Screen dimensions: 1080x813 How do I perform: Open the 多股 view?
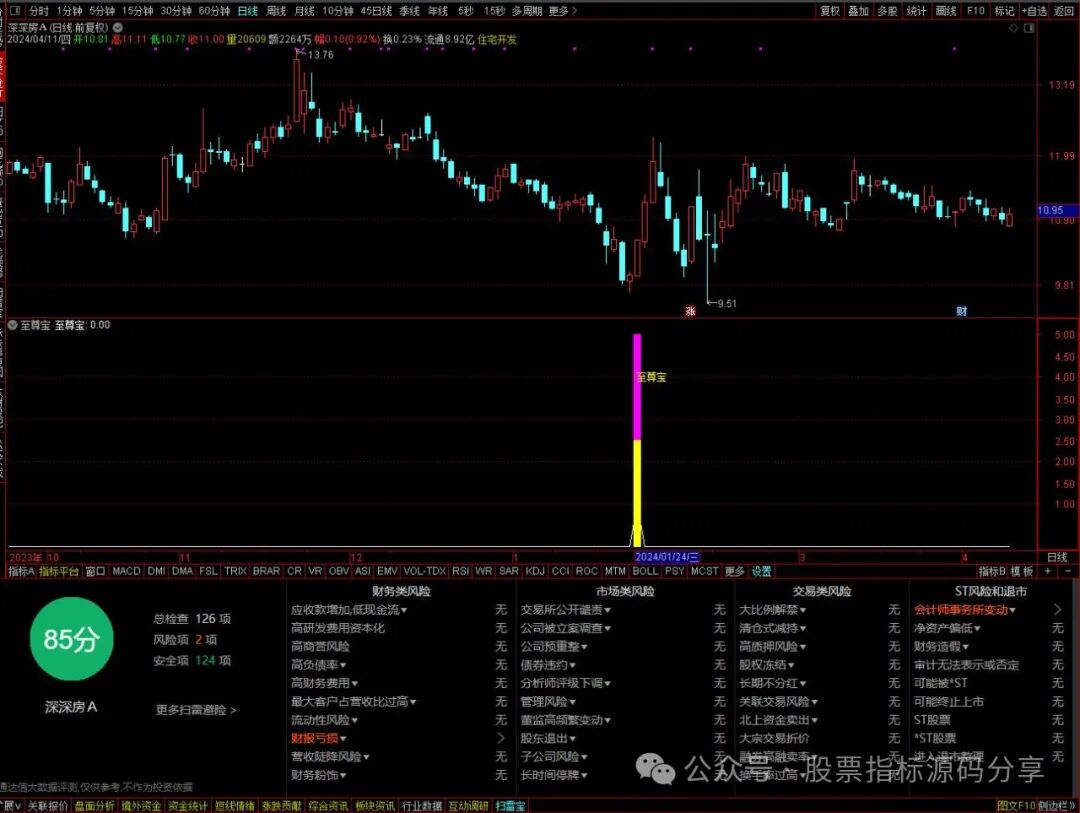pyautogui.click(x=887, y=11)
